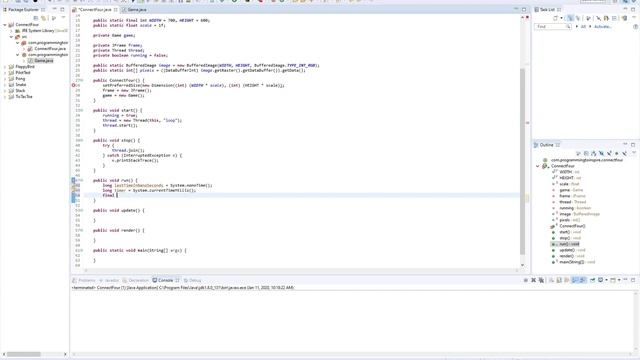Open Outline View Menu arrow
640x360 pixels.
point(634,153)
